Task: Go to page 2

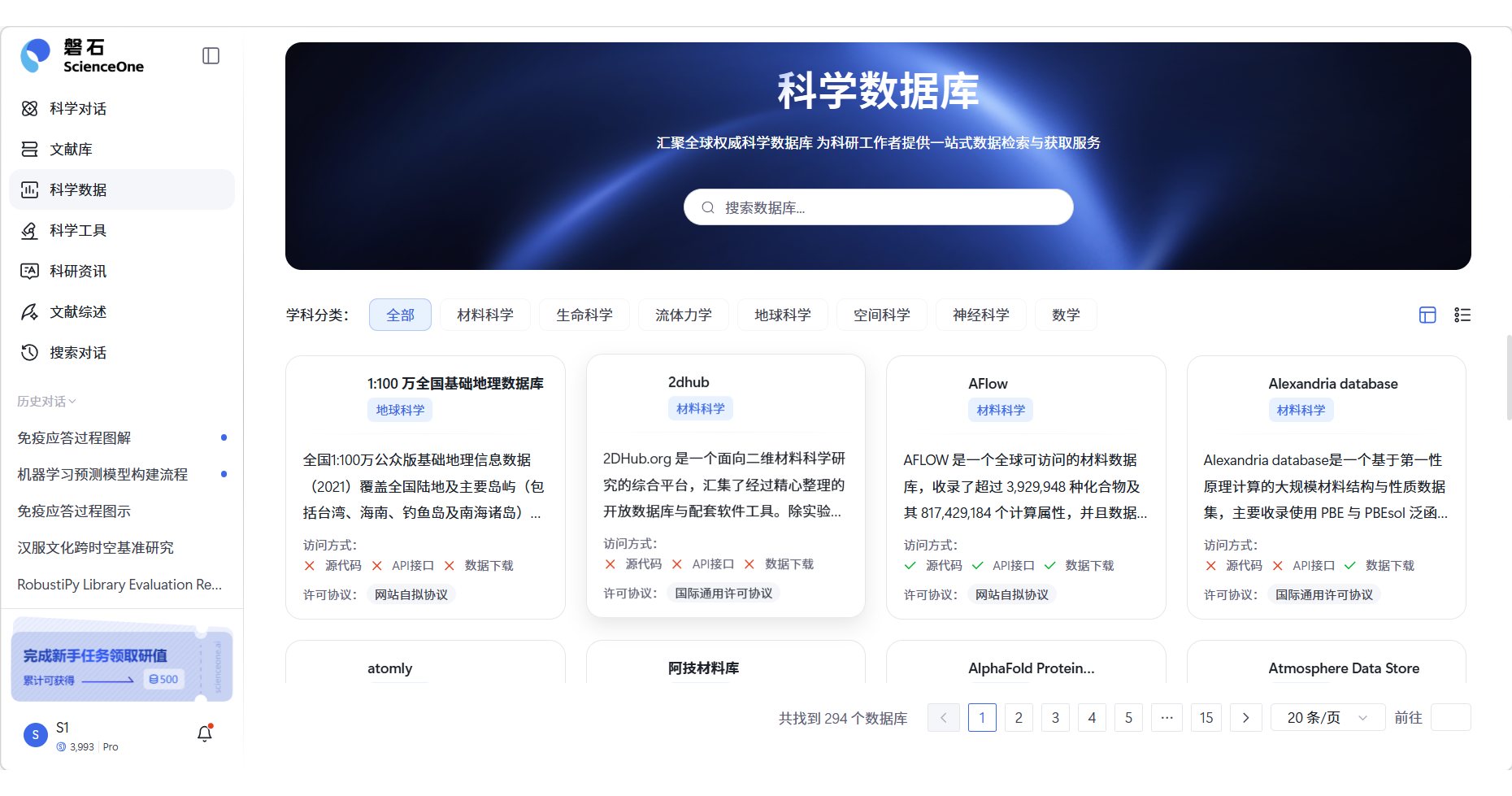Action: click(1019, 717)
